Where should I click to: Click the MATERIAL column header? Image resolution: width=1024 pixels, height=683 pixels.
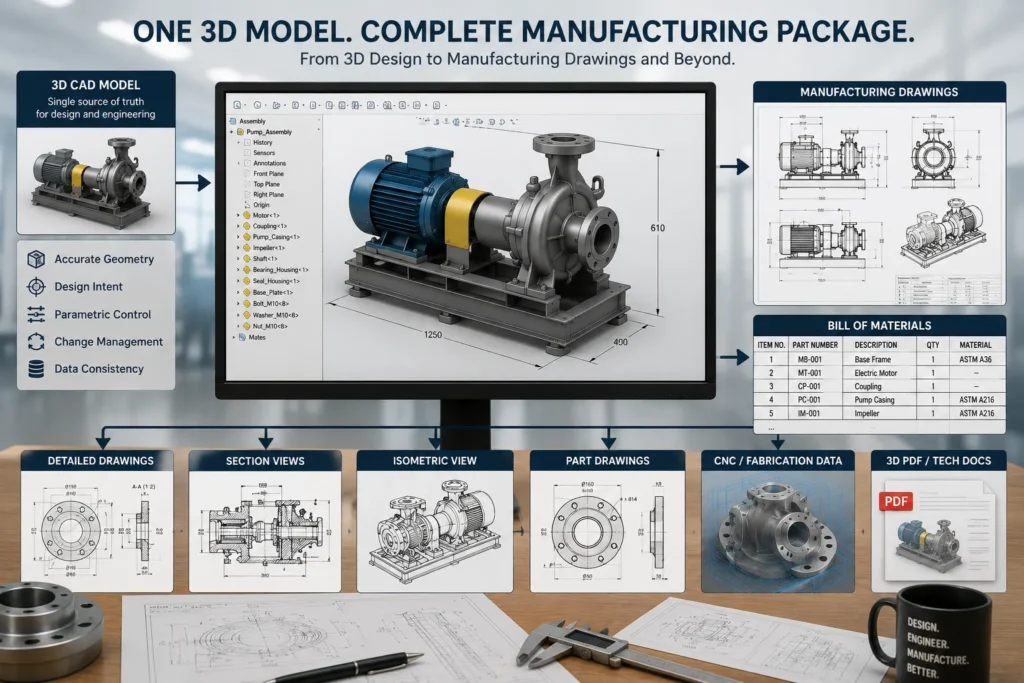pyautogui.click(x=976, y=345)
